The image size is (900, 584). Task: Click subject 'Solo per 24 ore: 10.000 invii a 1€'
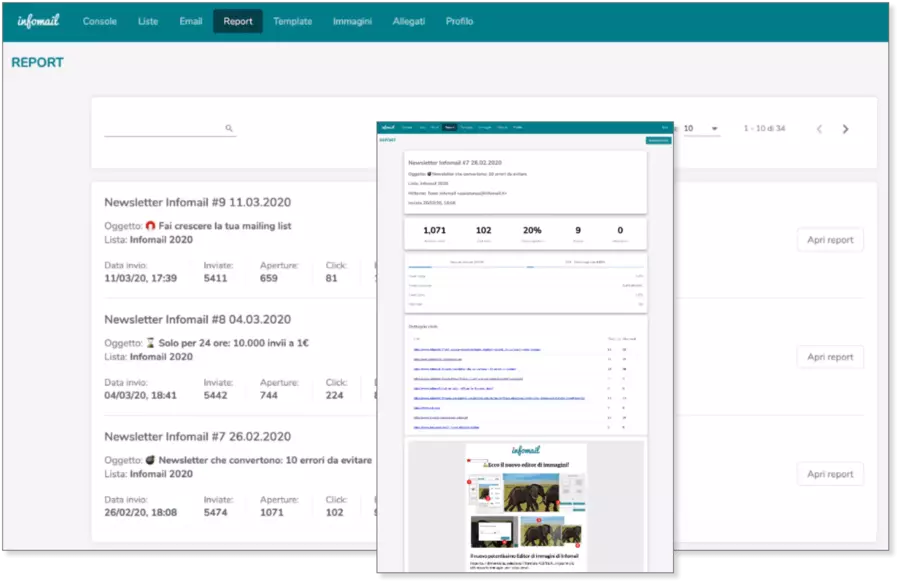click(x=234, y=343)
